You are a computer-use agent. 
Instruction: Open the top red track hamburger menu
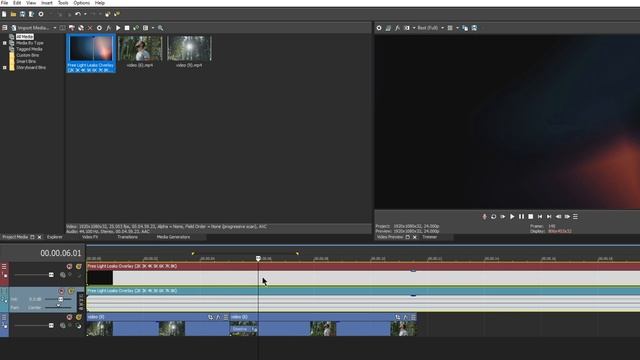click(4, 267)
